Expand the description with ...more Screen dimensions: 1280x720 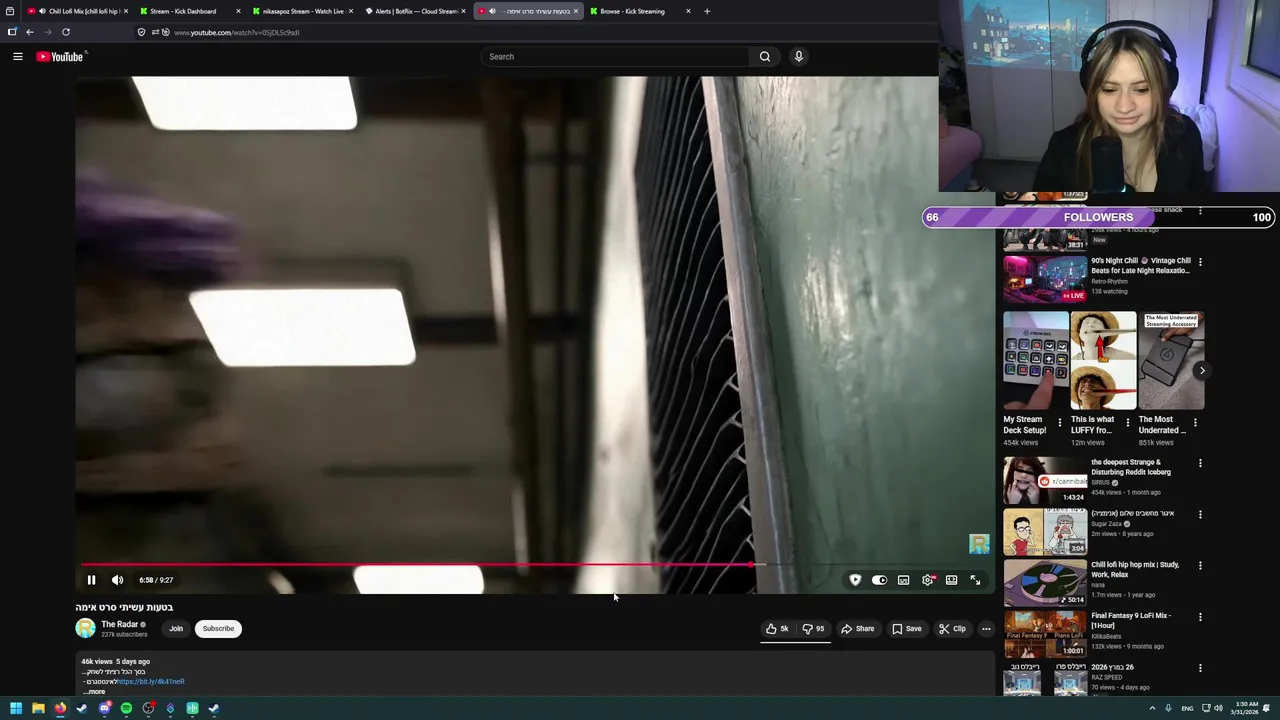pos(94,691)
